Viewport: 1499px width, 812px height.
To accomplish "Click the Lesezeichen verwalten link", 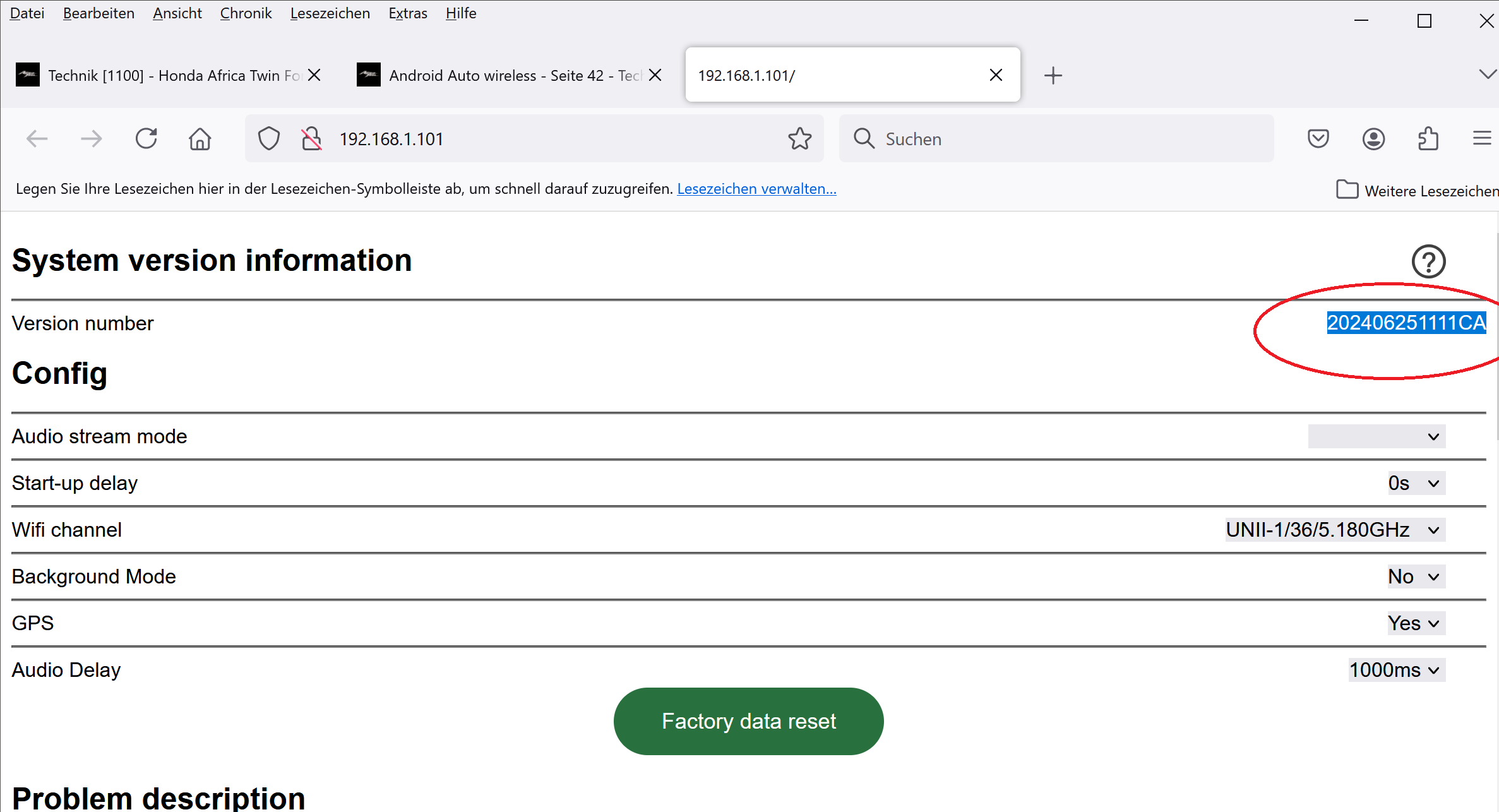I will (x=756, y=189).
